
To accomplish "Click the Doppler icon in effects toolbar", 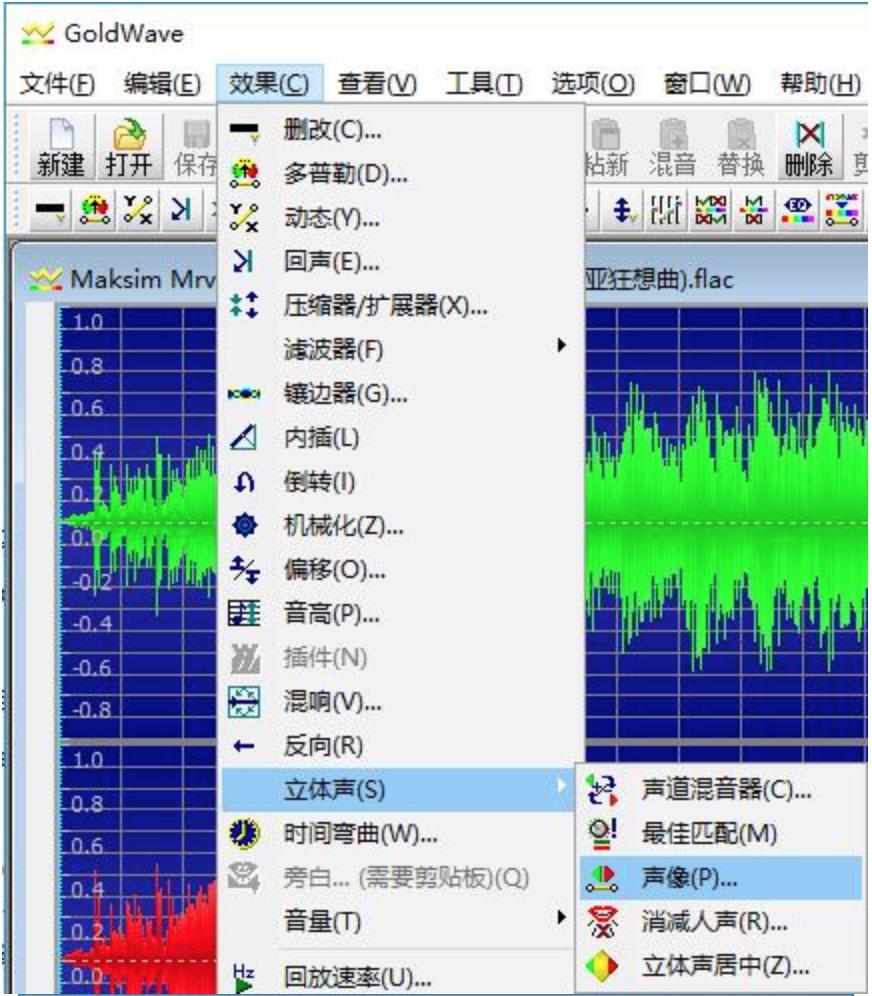I will (94, 210).
